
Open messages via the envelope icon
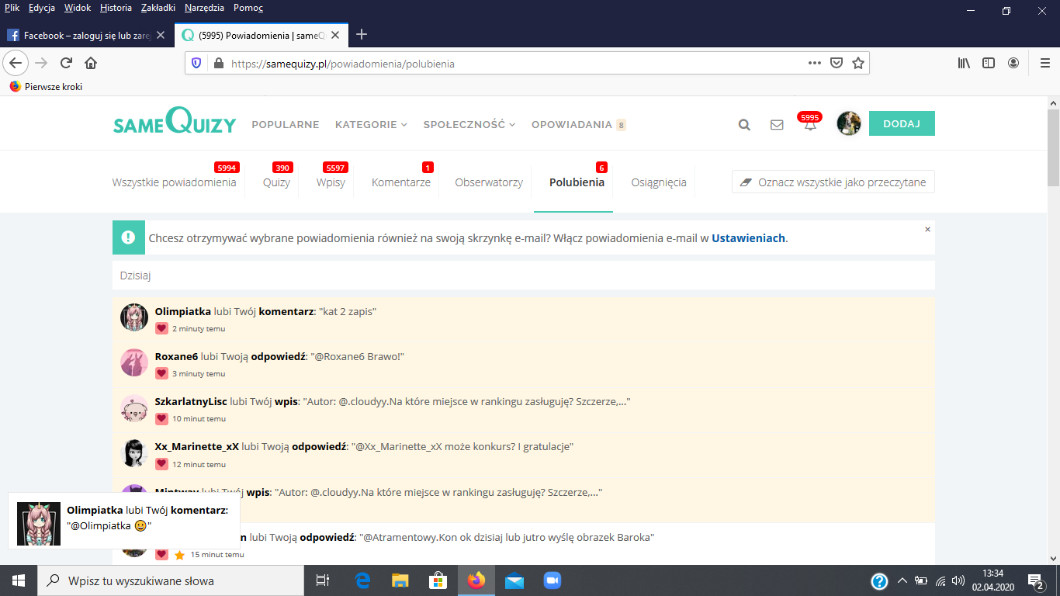[x=776, y=125]
